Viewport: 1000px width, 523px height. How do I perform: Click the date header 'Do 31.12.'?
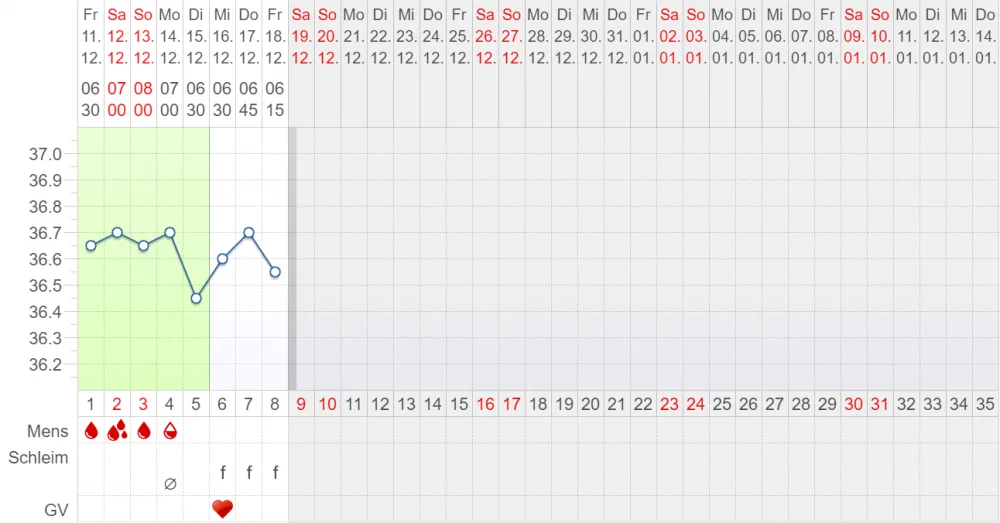click(617, 36)
